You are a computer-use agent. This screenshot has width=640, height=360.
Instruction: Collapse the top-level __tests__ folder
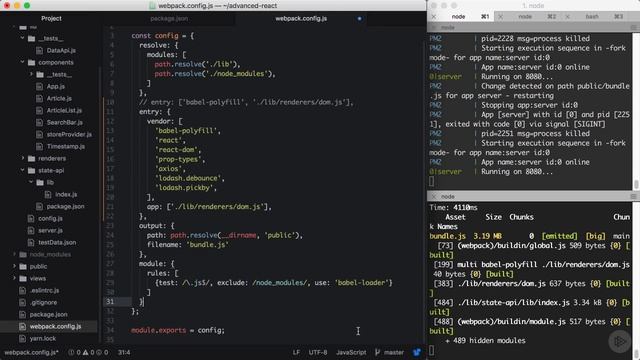[22, 38]
